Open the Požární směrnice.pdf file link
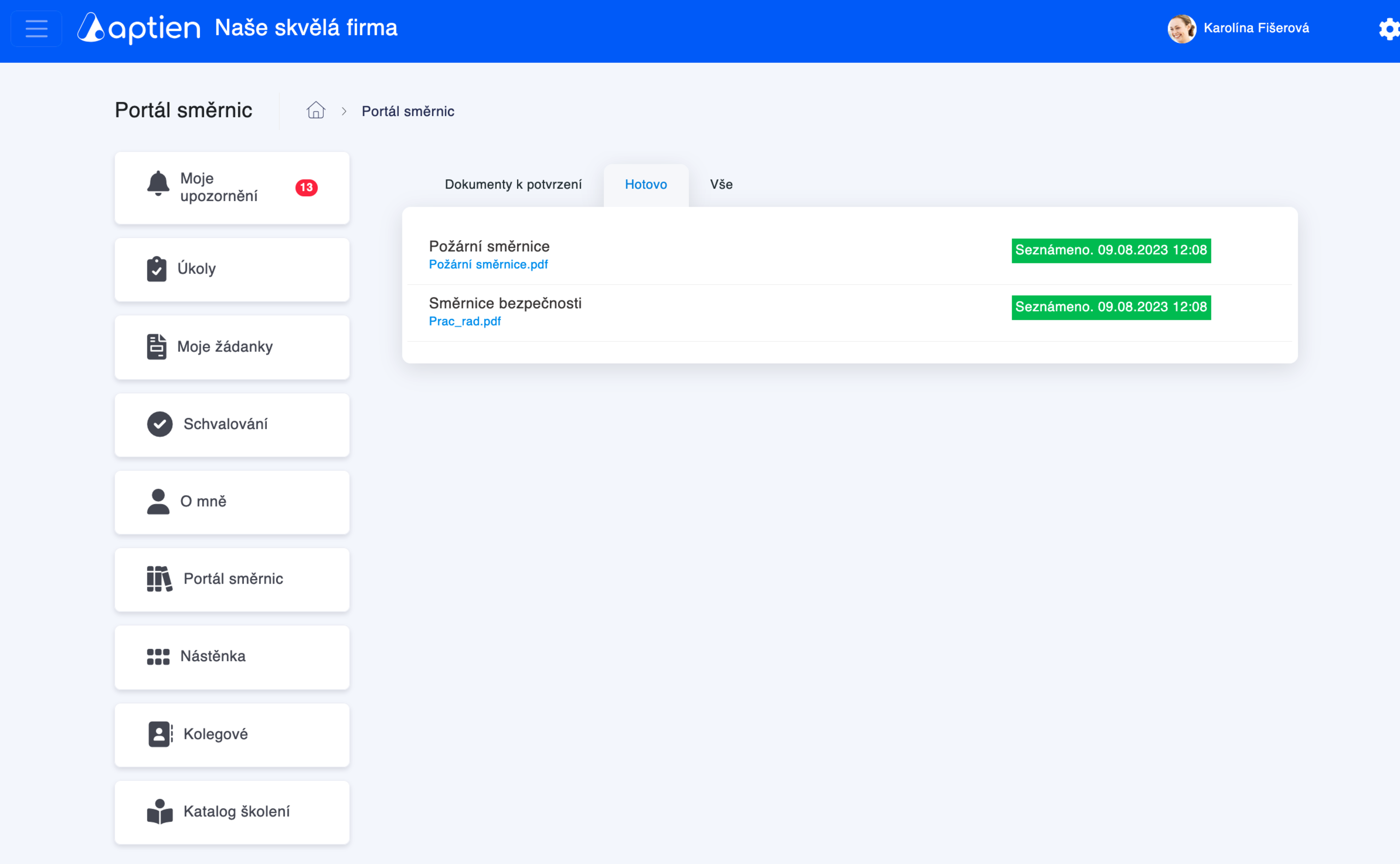Image resolution: width=1400 pixels, height=864 pixels. point(488,264)
